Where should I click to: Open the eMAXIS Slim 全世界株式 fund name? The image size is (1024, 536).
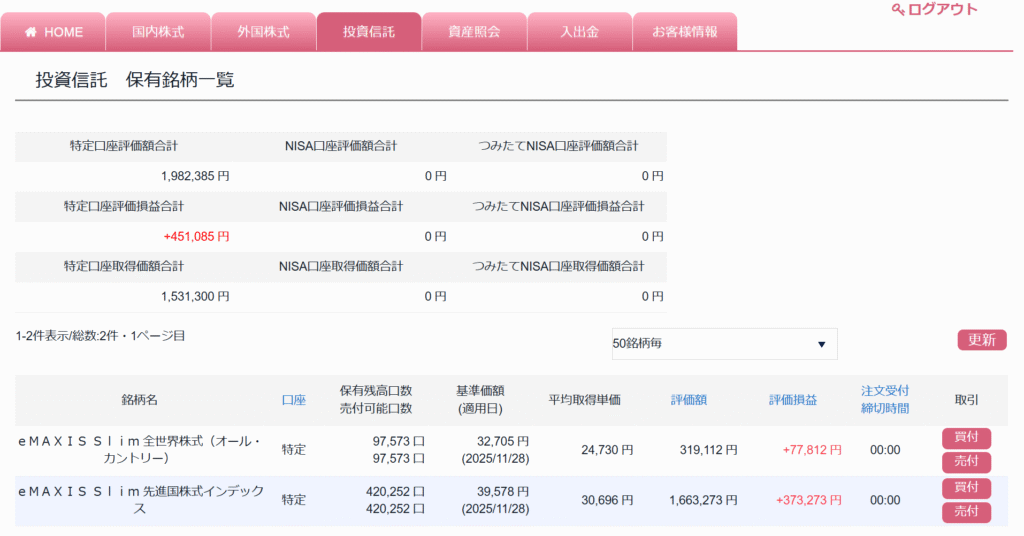click(x=139, y=449)
